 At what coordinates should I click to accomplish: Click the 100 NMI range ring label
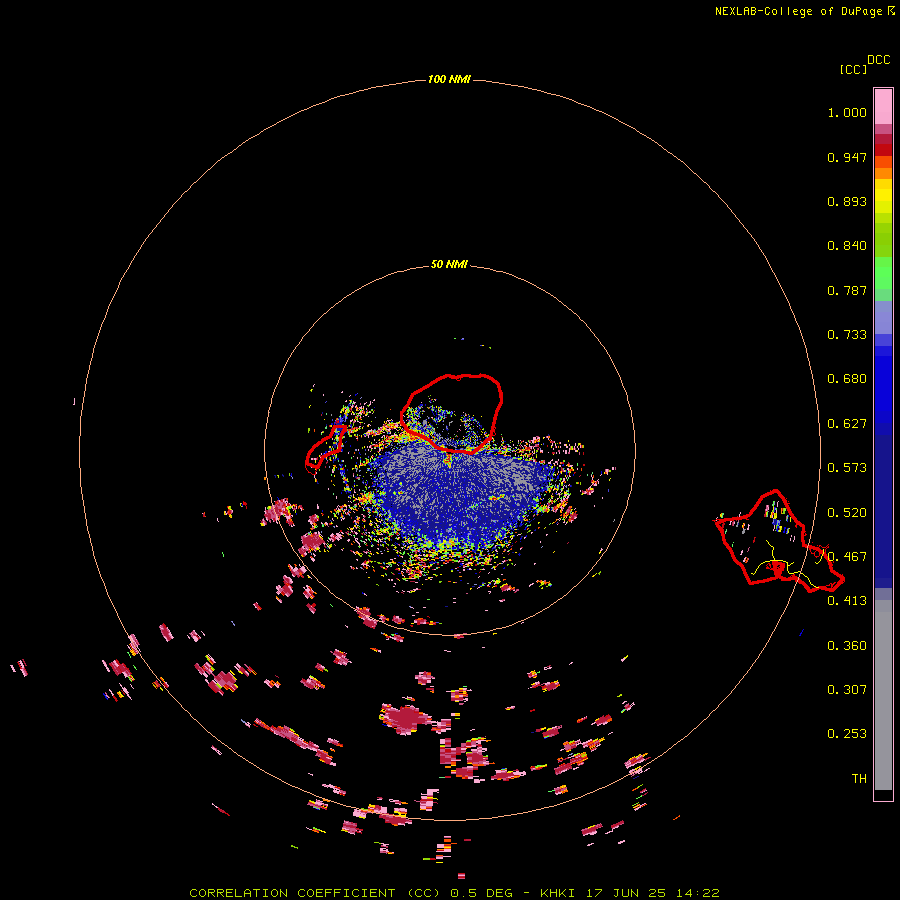(x=449, y=79)
